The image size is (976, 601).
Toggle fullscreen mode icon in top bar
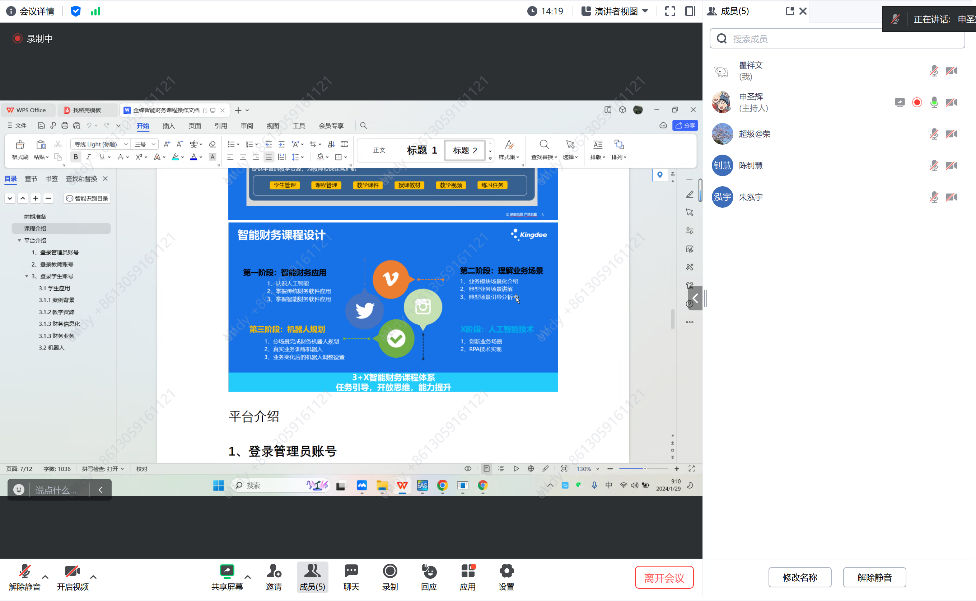coord(690,11)
